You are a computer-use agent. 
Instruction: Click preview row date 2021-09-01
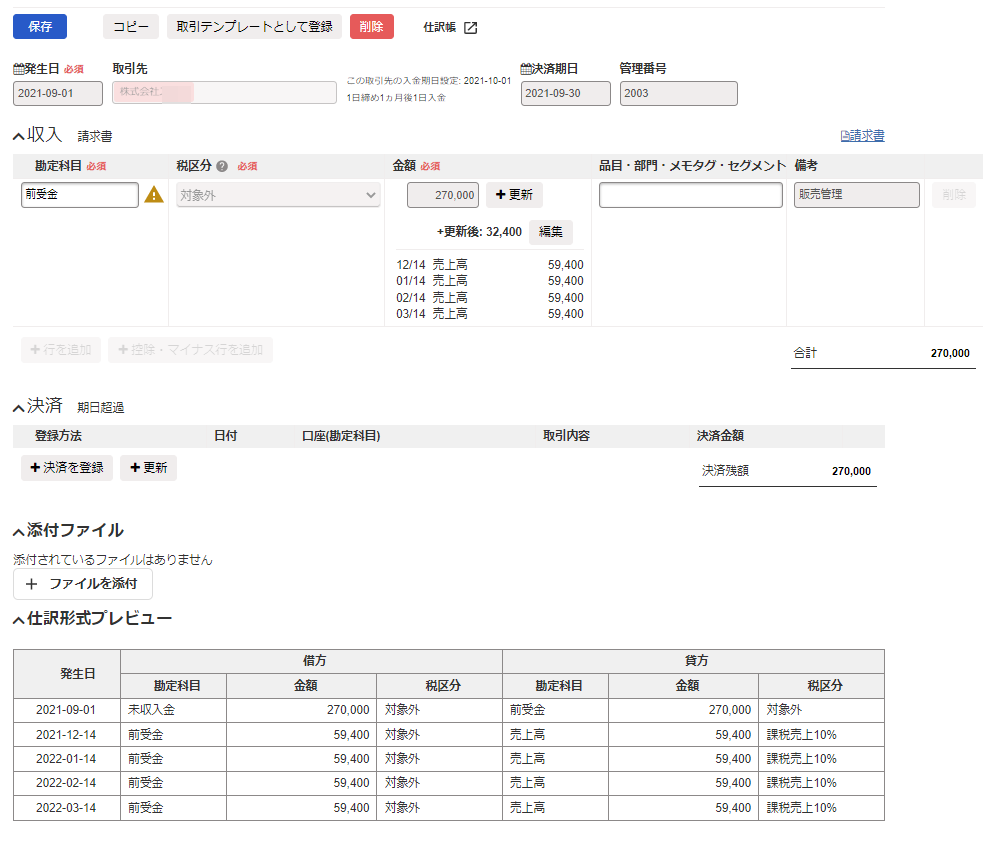click(66, 710)
